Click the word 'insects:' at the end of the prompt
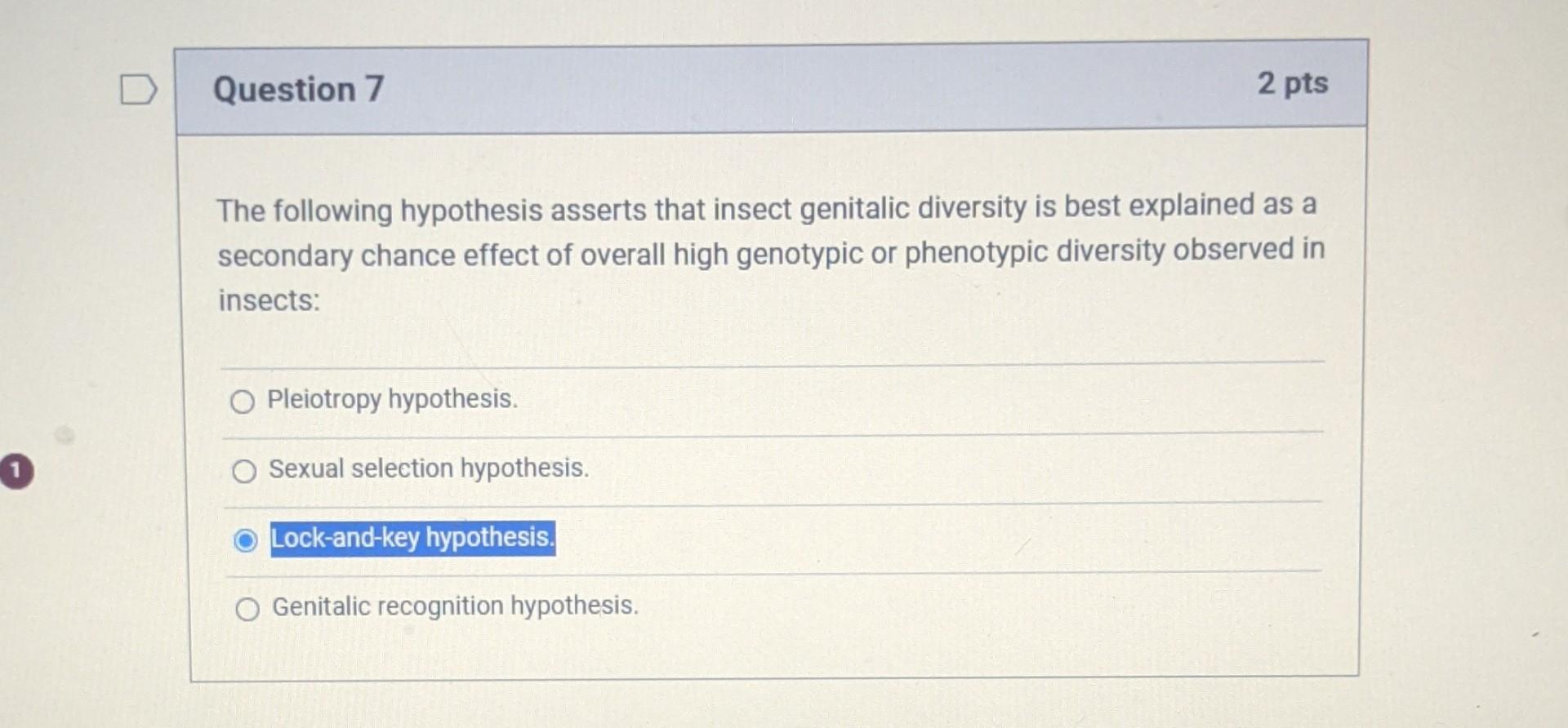The width and height of the screenshot is (1568, 728). pyautogui.click(x=266, y=300)
